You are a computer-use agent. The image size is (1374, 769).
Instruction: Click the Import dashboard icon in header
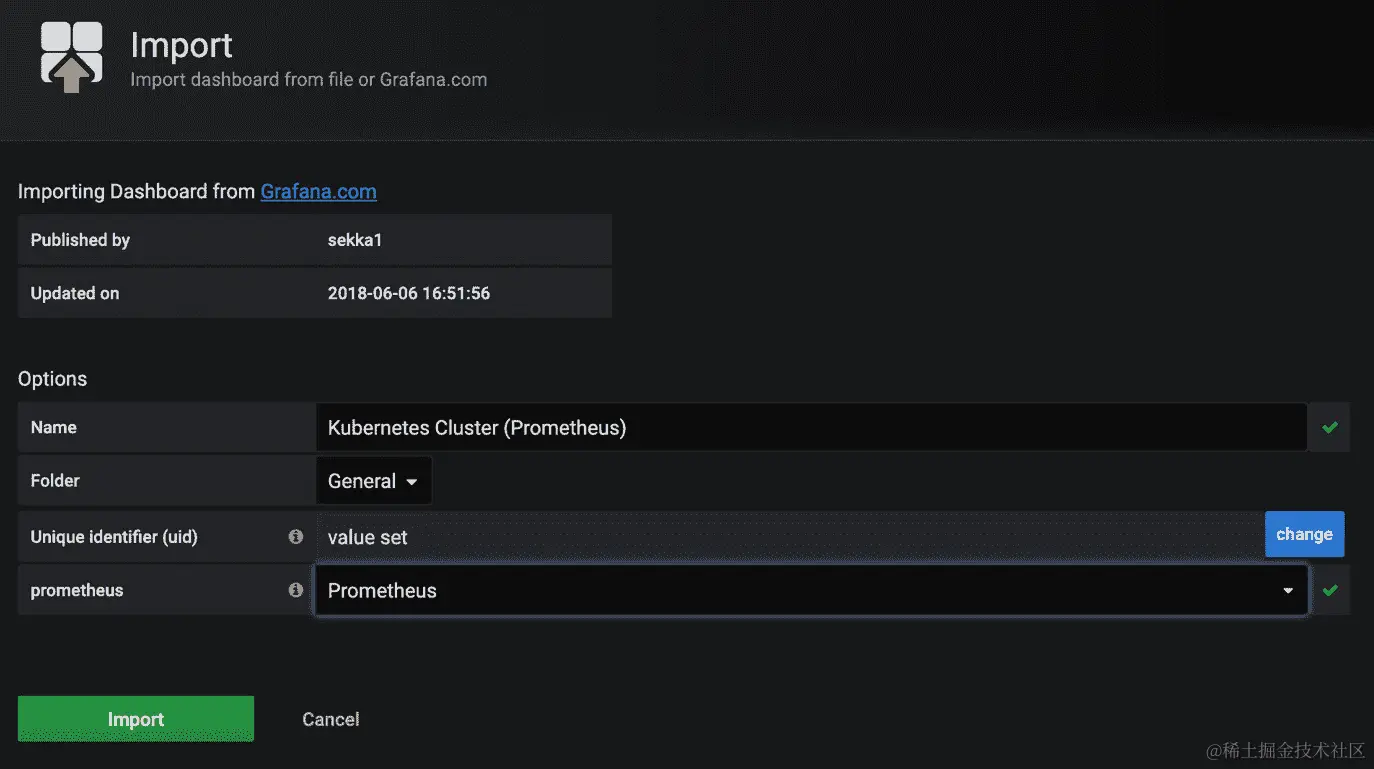[71, 58]
